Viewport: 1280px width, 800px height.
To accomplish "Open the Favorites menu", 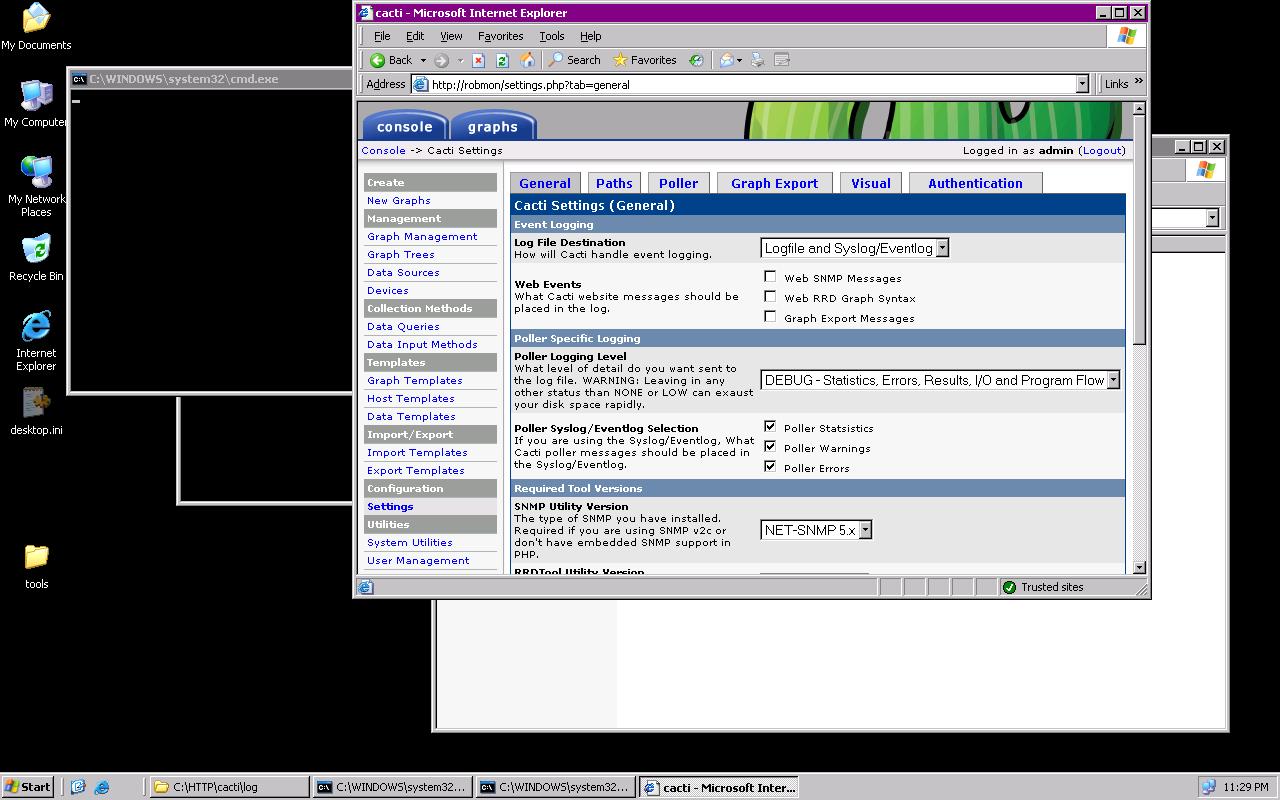I will click(x=500, y=36).
